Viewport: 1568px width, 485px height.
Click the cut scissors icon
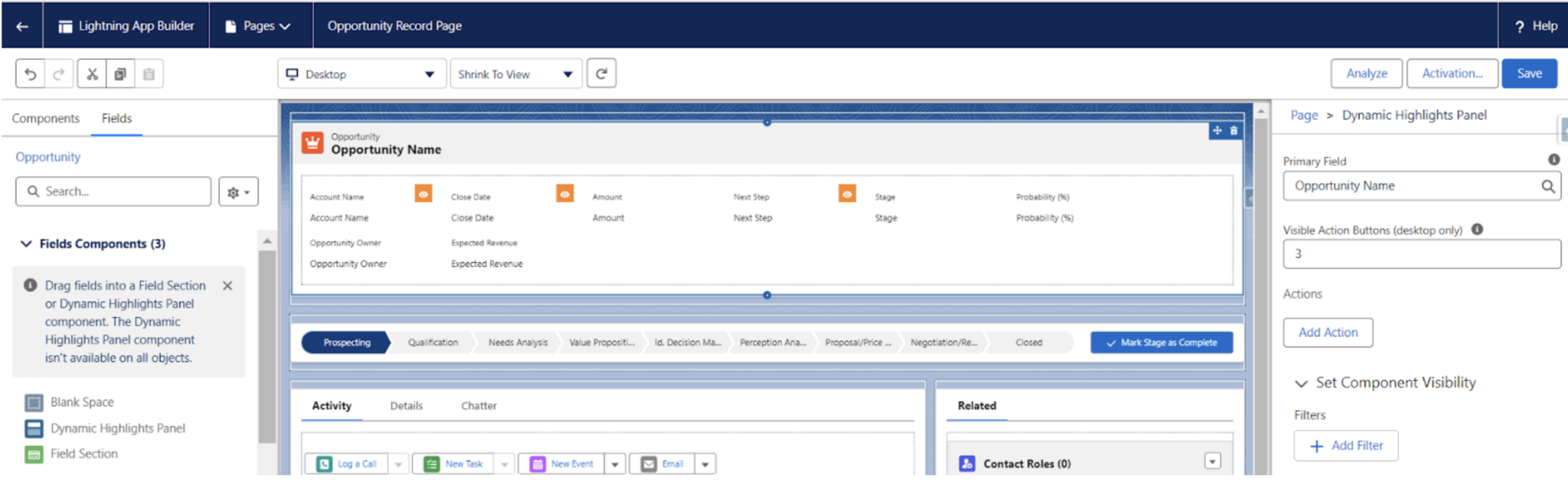pyautogui.click(x=92, y=74)
